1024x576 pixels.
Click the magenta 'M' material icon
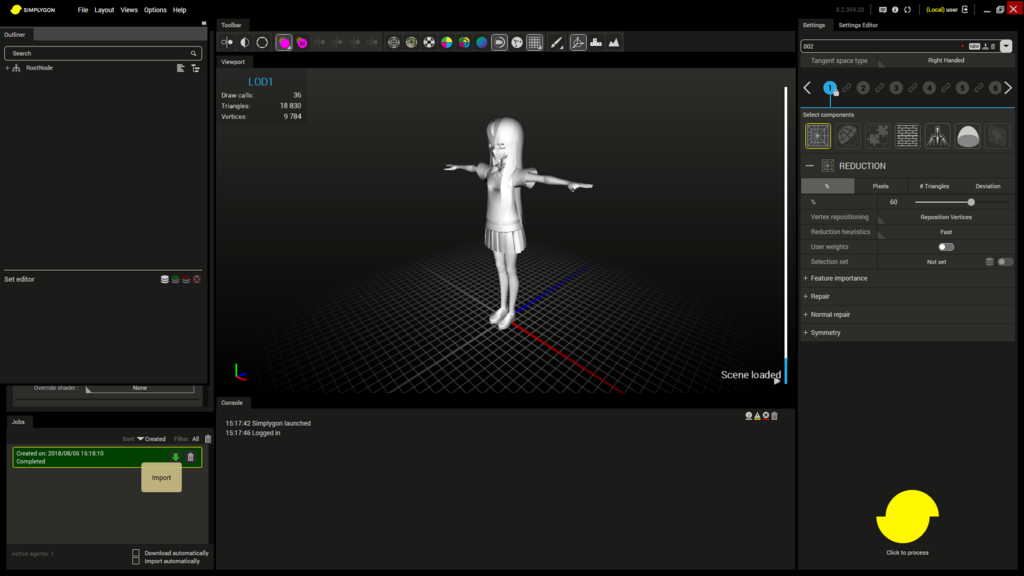pyautogui.click(x=302, y=42)
